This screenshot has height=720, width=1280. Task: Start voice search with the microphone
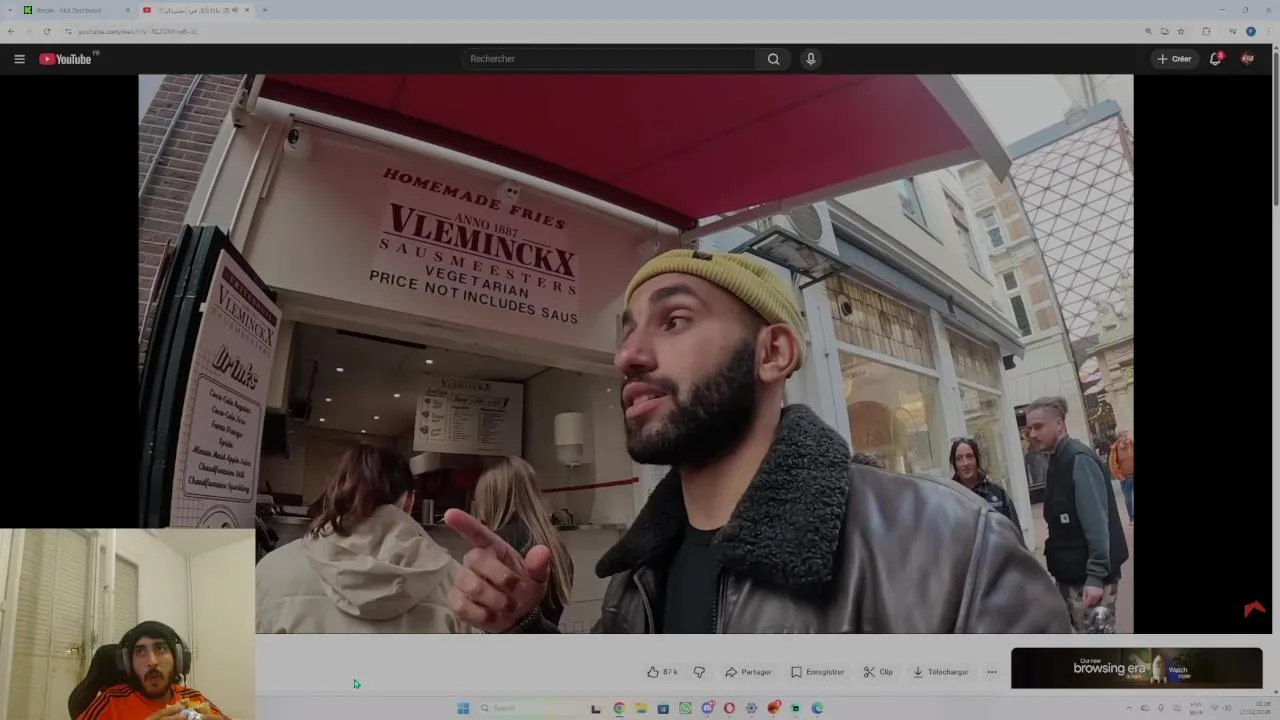coord(811,59)
